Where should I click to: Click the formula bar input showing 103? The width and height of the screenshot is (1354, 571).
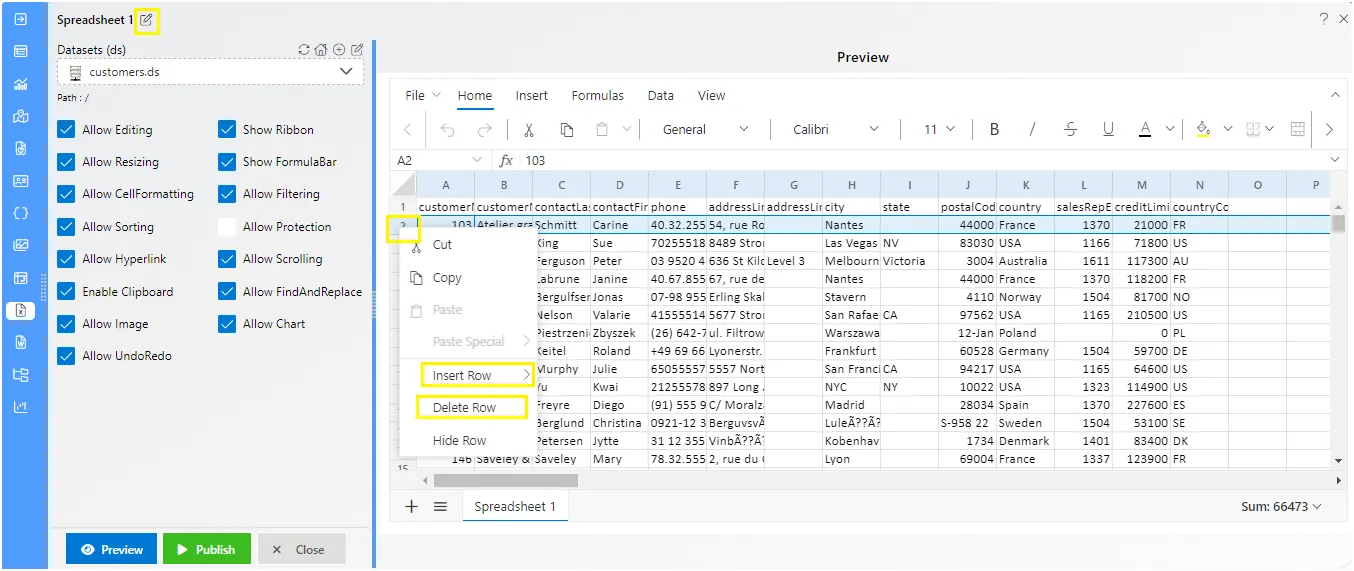click(920, 160)
